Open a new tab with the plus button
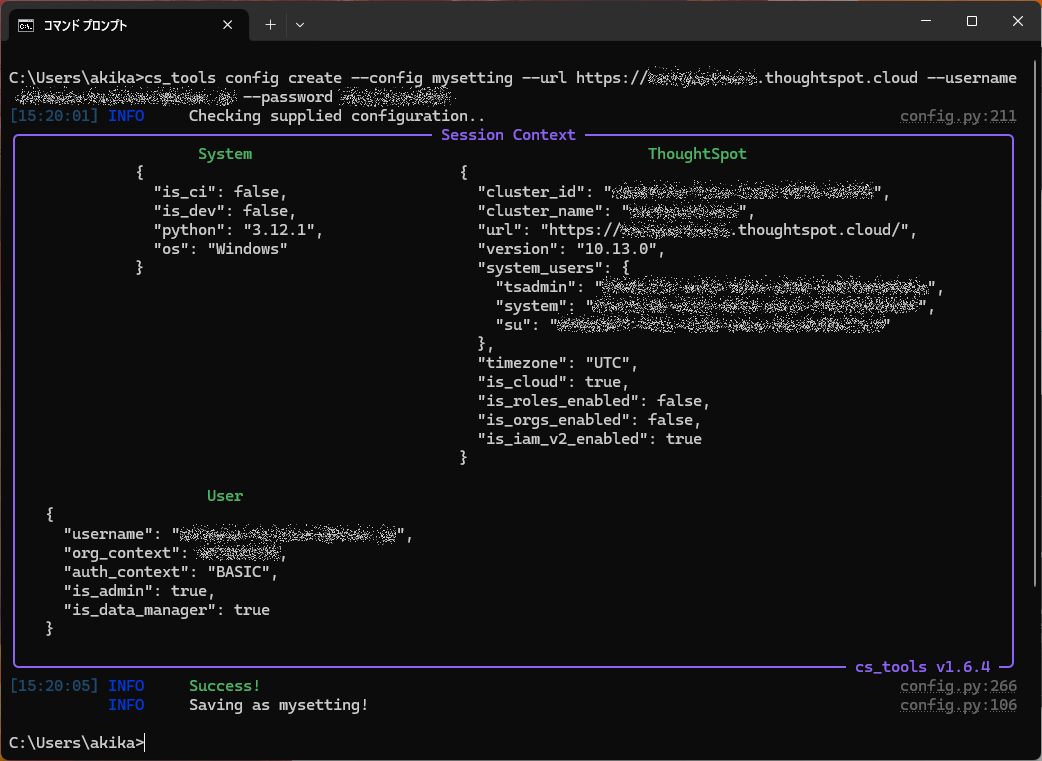 coord(270,25)
